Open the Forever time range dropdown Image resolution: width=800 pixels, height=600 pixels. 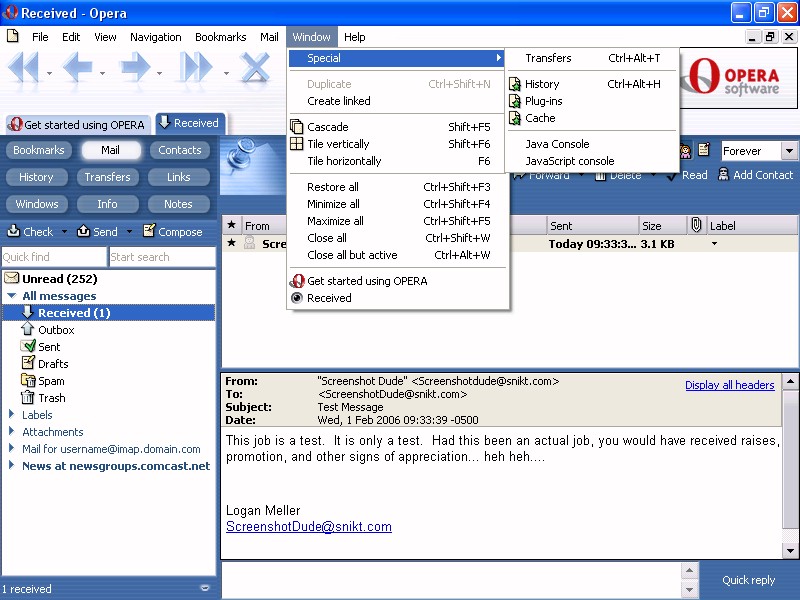point(789,151)
